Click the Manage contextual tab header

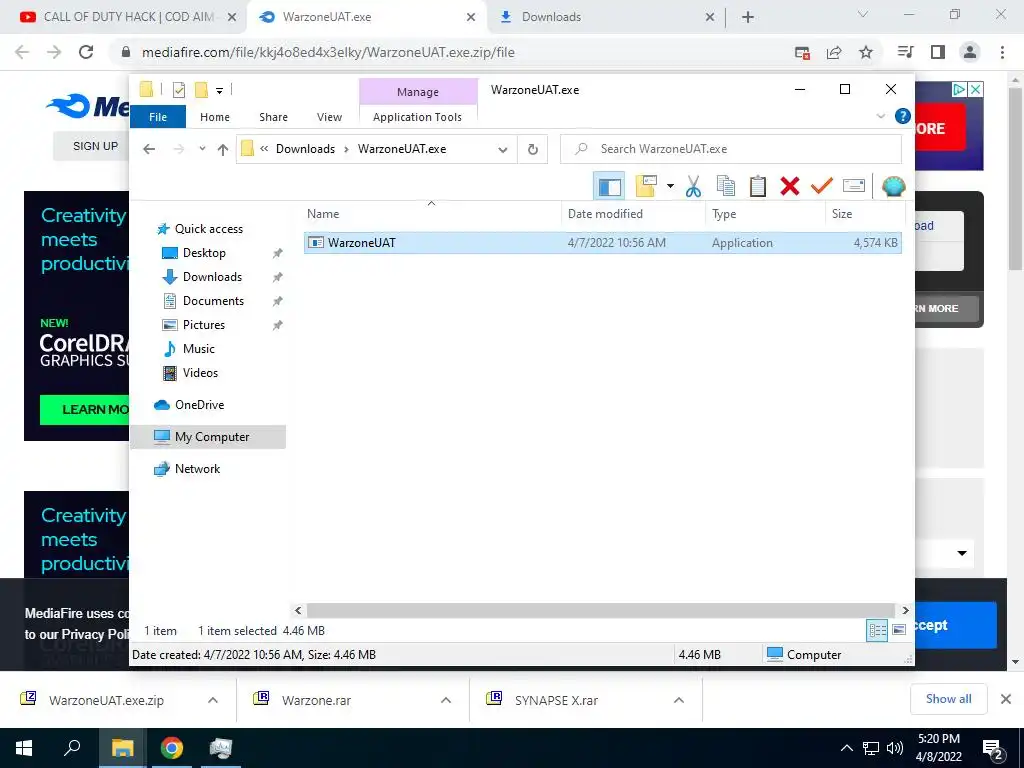click(418, 92)
